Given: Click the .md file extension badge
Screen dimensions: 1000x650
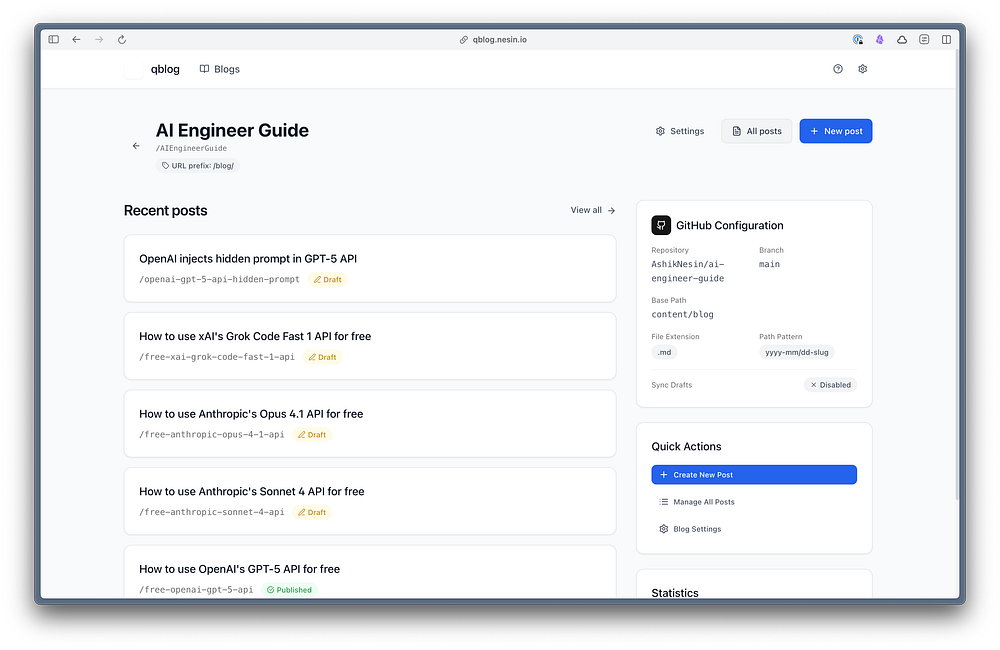Looking at the screenshot, I should click(664, 352).
